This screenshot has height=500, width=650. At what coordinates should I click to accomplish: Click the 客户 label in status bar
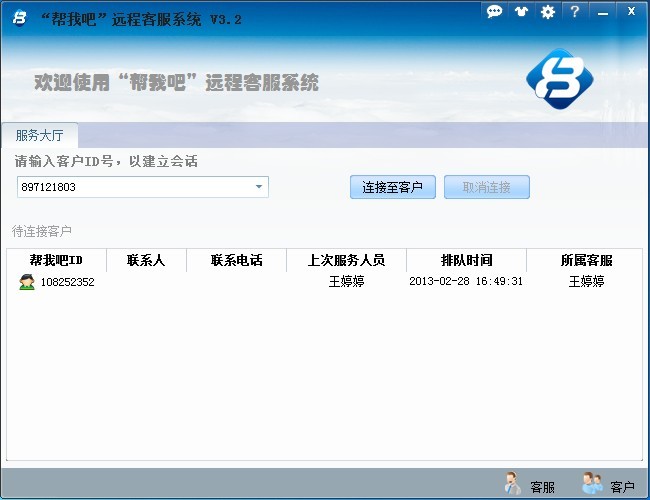pyautogui.click(x=622, y=487)
